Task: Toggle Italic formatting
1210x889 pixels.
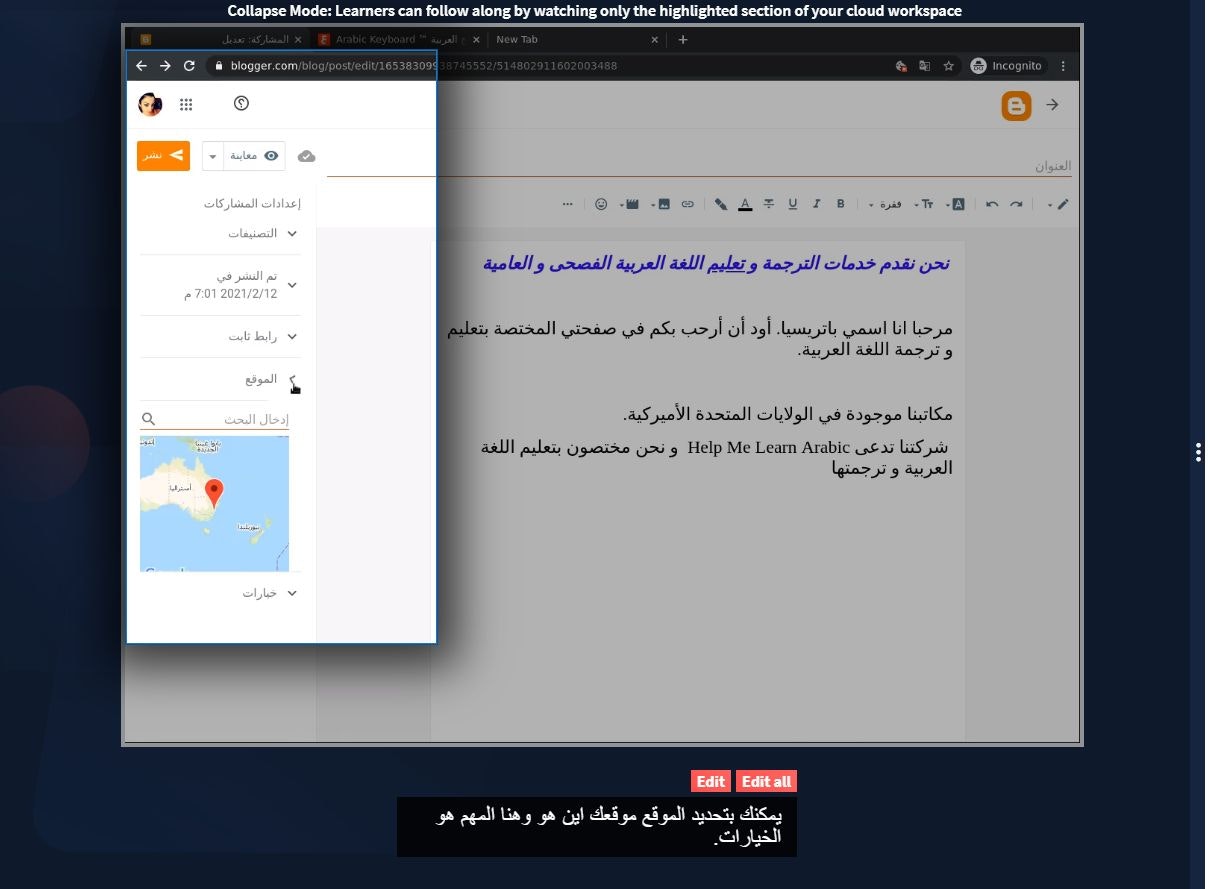Action: pyautogui.click(x=817, y=204)
